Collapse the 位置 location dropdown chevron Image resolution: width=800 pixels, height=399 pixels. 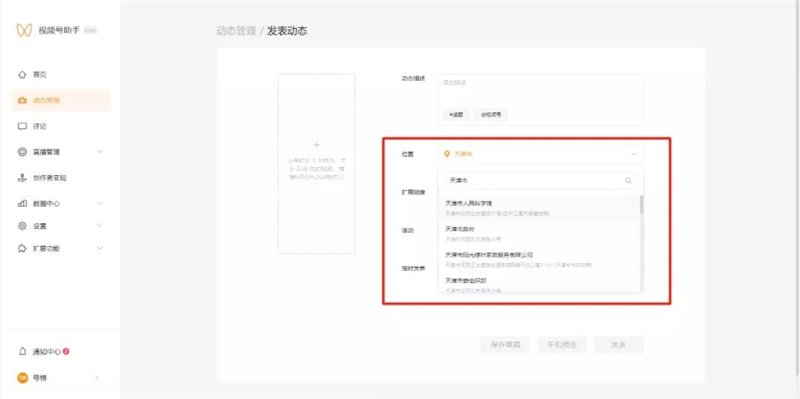pos(634,154)
